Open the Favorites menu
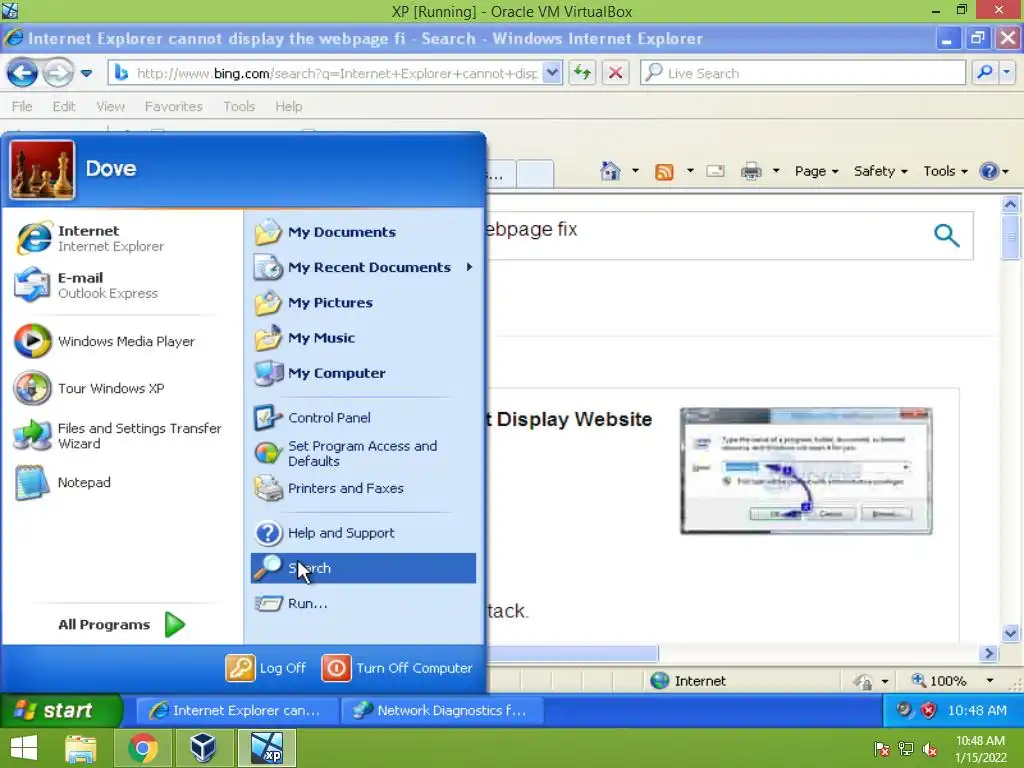Viewport: 1024px width, 768px height. 174,106
